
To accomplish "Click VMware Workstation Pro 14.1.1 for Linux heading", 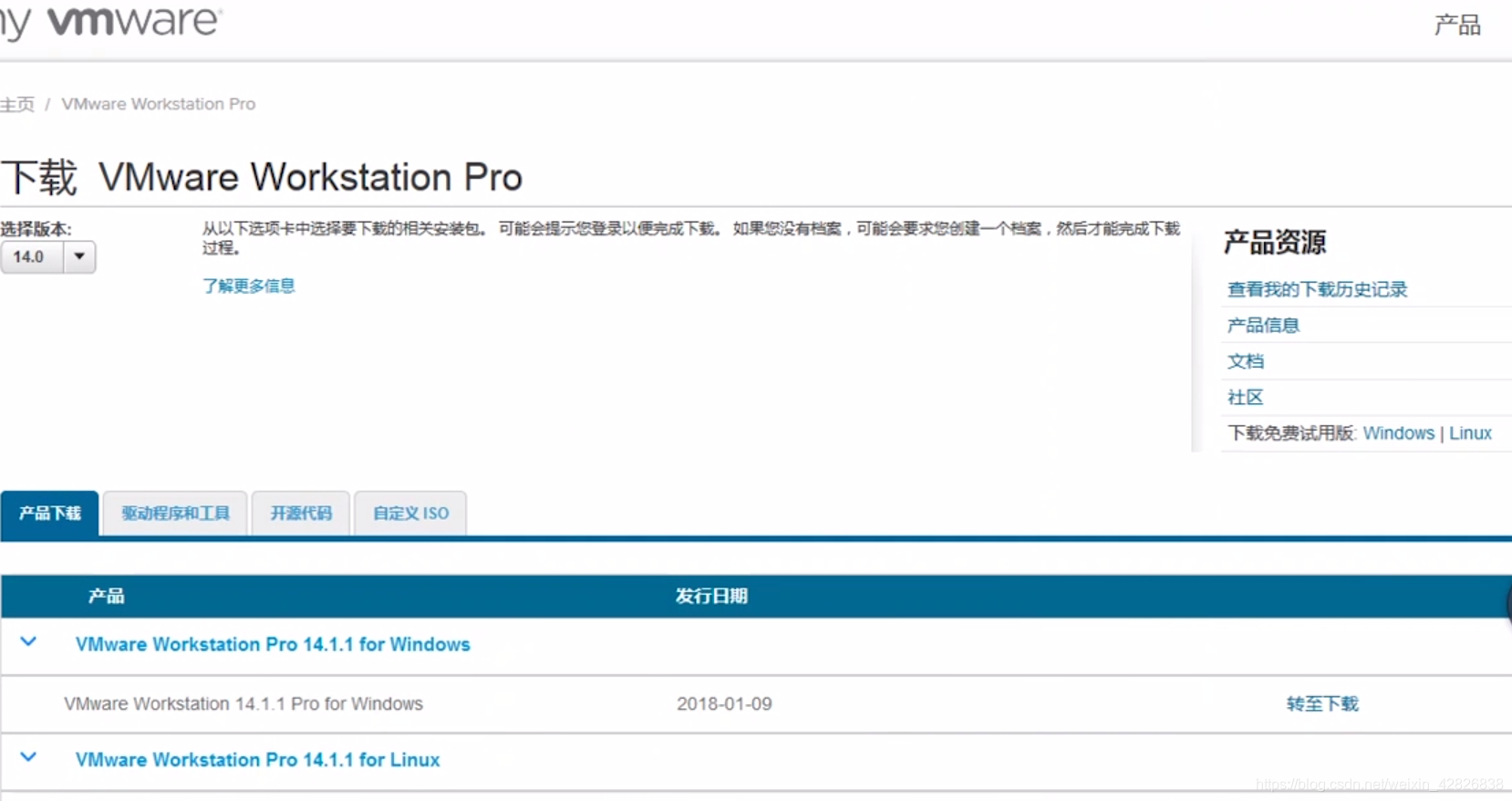I will point(257,760).
